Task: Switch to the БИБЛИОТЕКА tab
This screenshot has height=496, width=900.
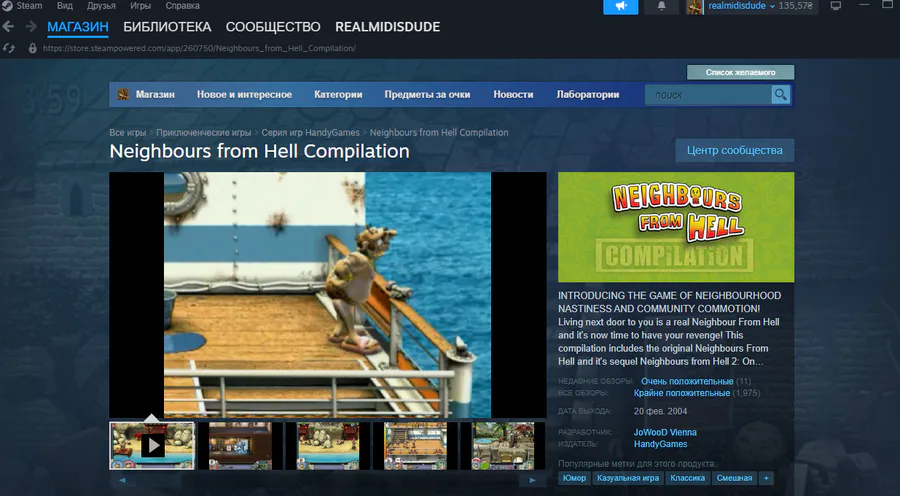Action: tap(167, 27)
